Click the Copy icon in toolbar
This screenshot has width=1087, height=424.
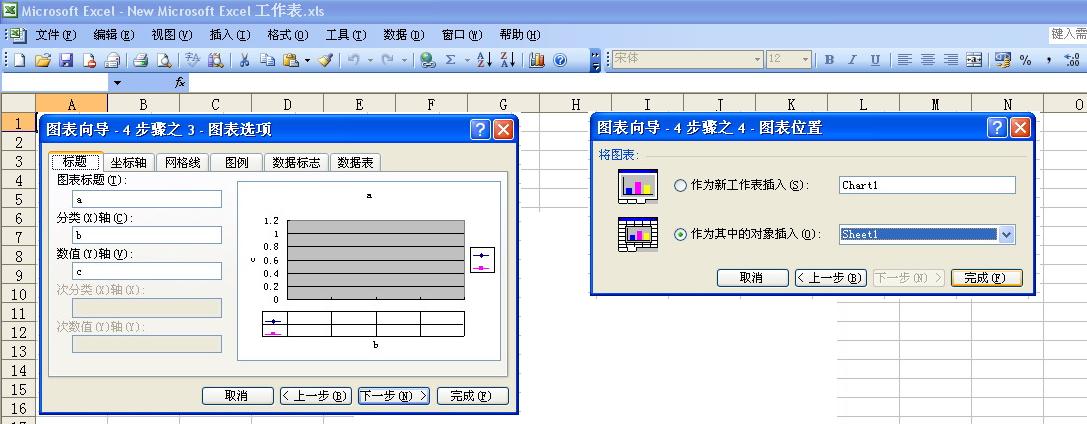point(267,60)
